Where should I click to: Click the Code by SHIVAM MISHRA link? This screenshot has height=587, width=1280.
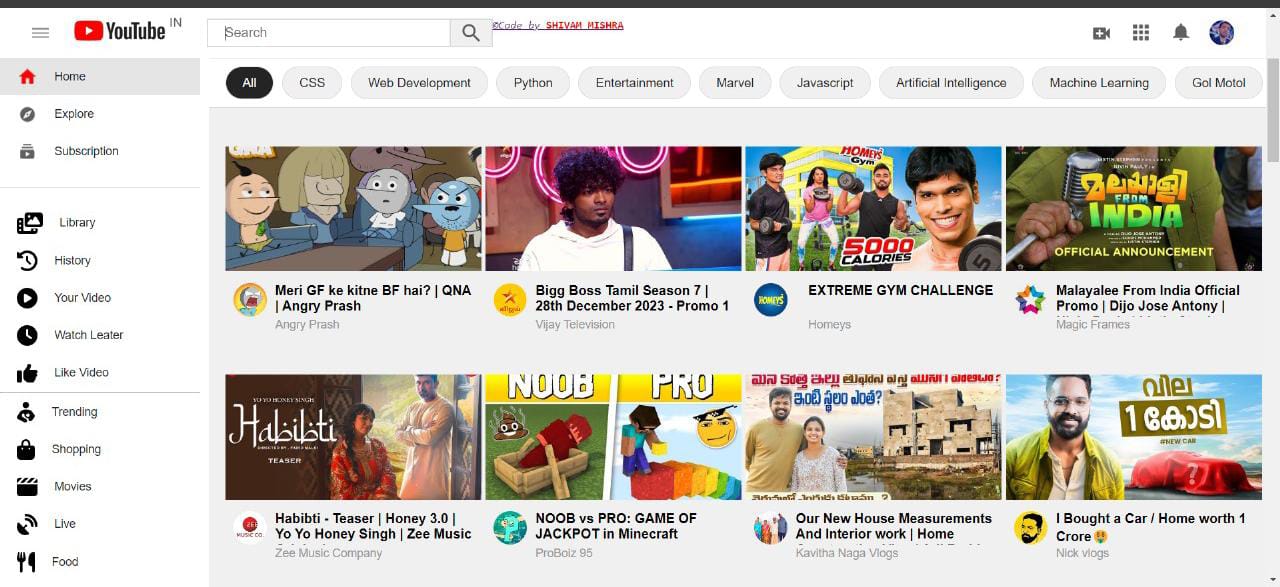tap(557, 24)
